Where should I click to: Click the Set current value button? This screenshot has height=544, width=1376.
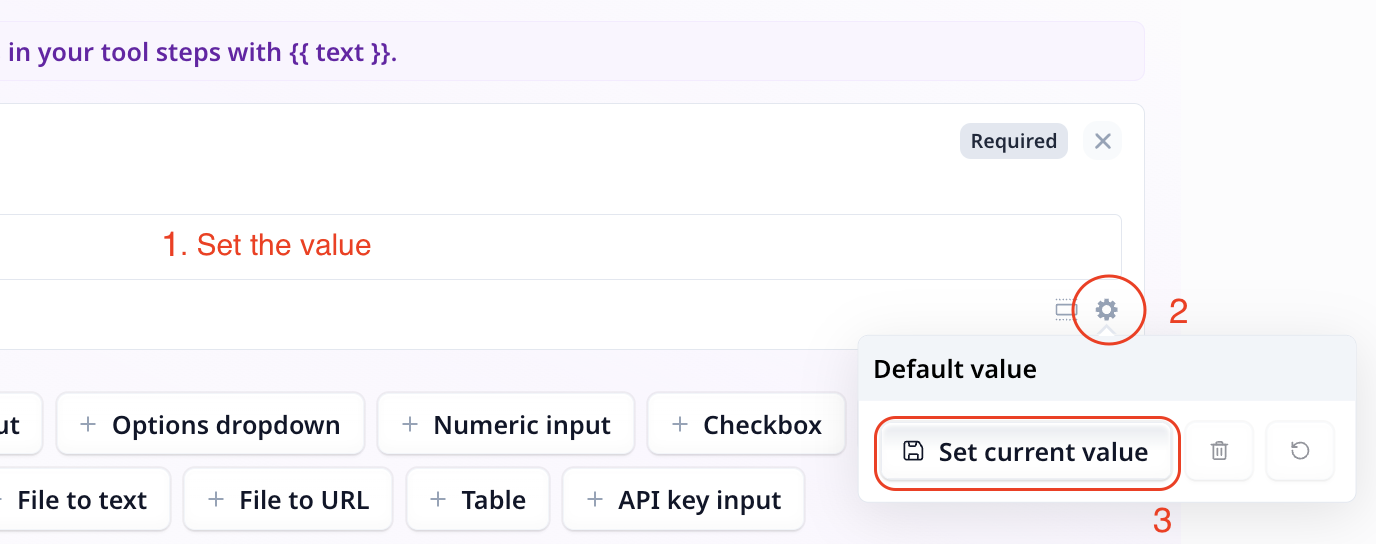(x=1026, y=452)
